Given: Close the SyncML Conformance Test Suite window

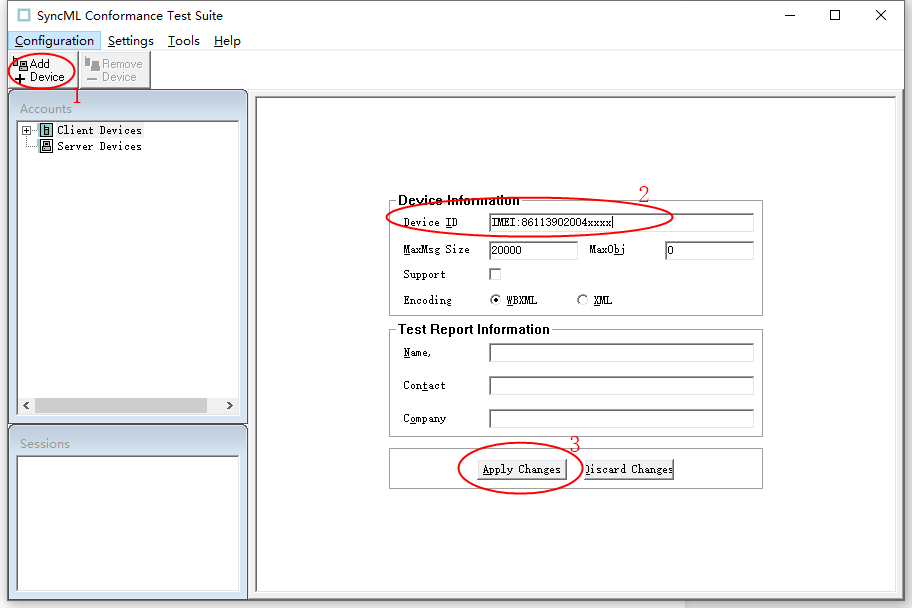Looking at the screenshot, I should tap(881, 16).
